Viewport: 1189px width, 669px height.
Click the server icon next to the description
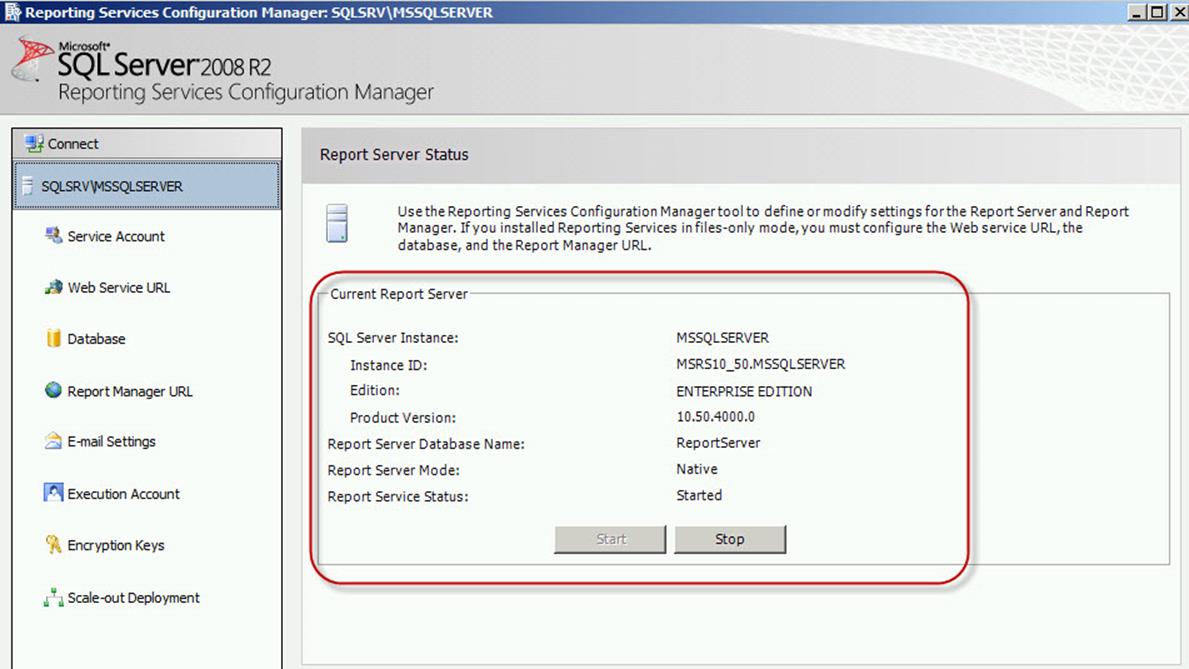(x=337, y=223)
